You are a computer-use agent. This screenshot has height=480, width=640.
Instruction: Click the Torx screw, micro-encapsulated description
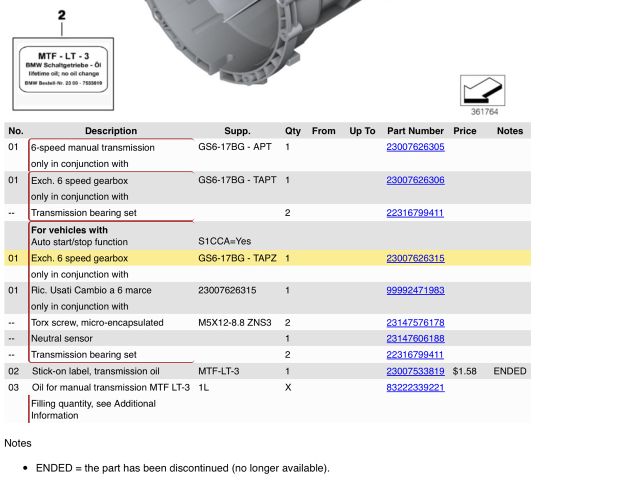(97, 323)
